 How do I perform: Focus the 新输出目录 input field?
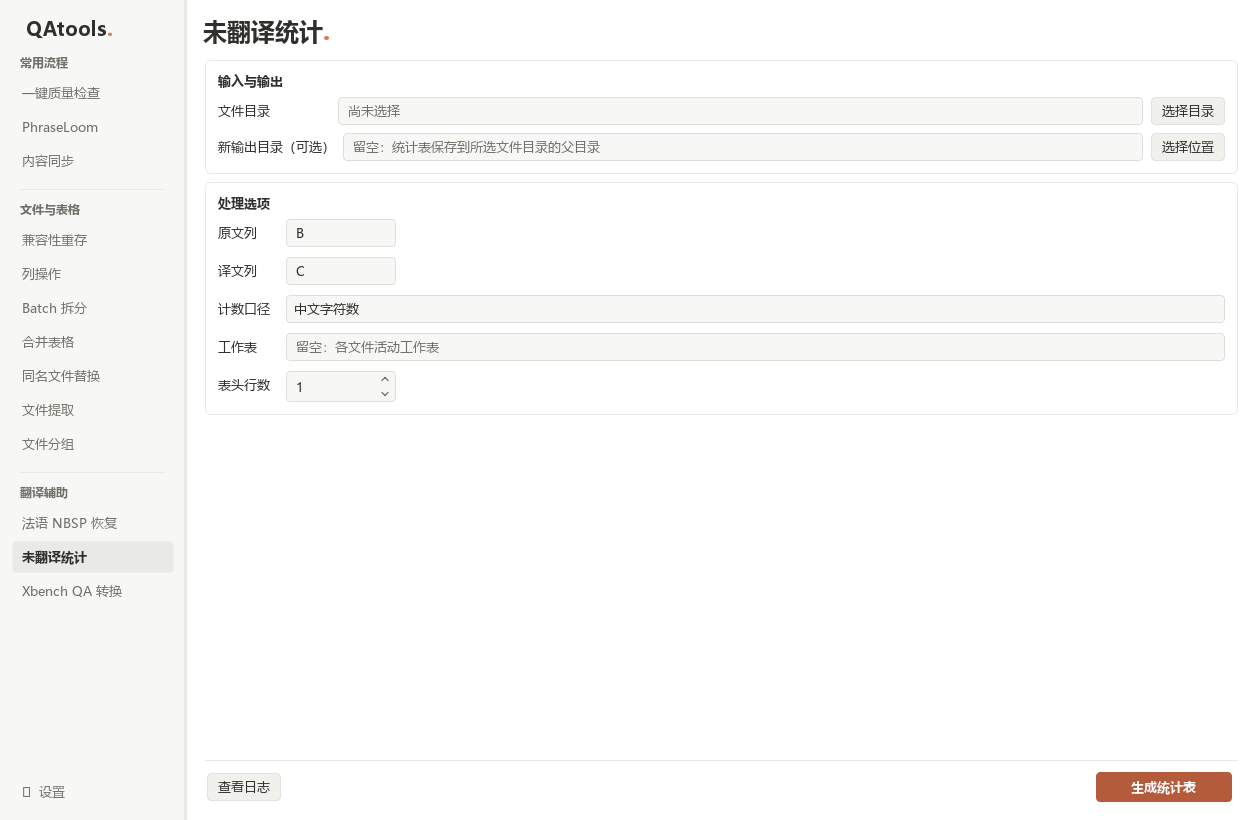[x=743, y=147]
